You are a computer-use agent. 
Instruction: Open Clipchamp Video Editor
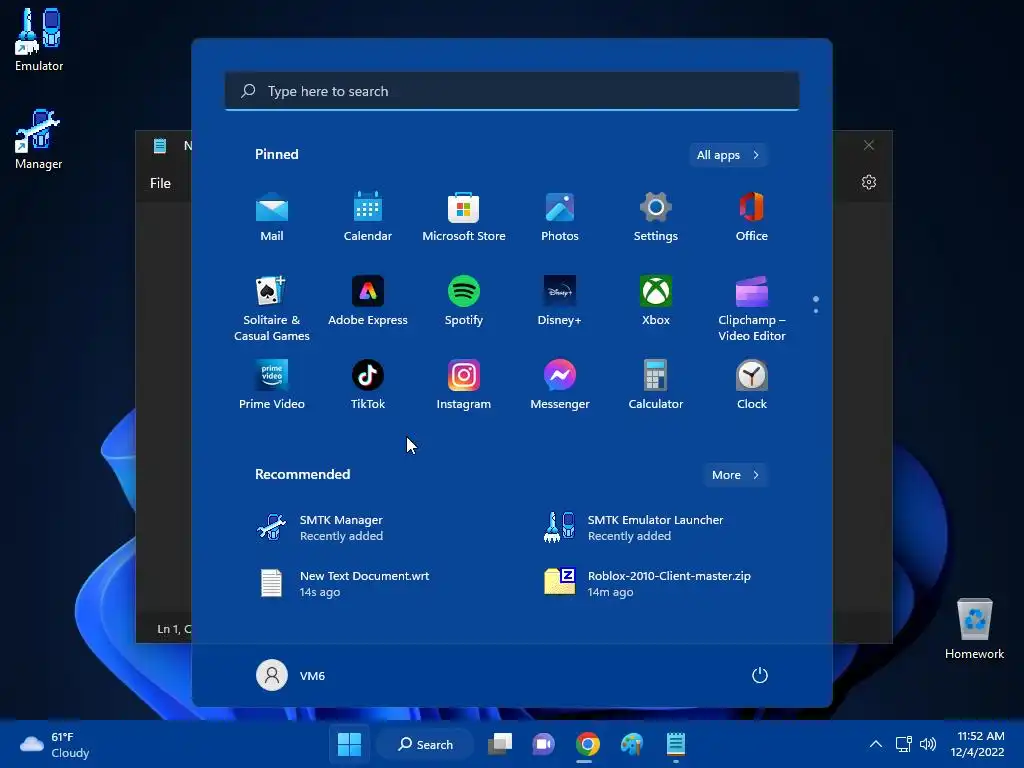752,309
